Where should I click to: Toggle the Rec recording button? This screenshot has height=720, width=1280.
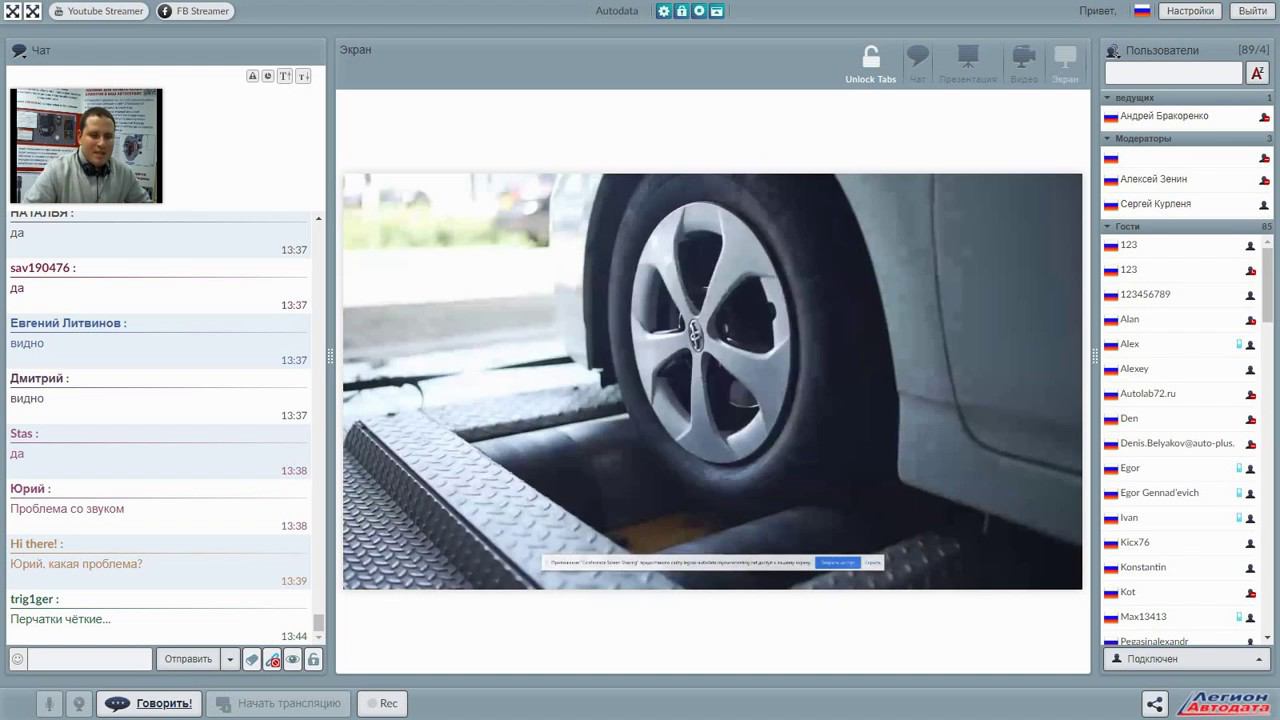(382, 703)
